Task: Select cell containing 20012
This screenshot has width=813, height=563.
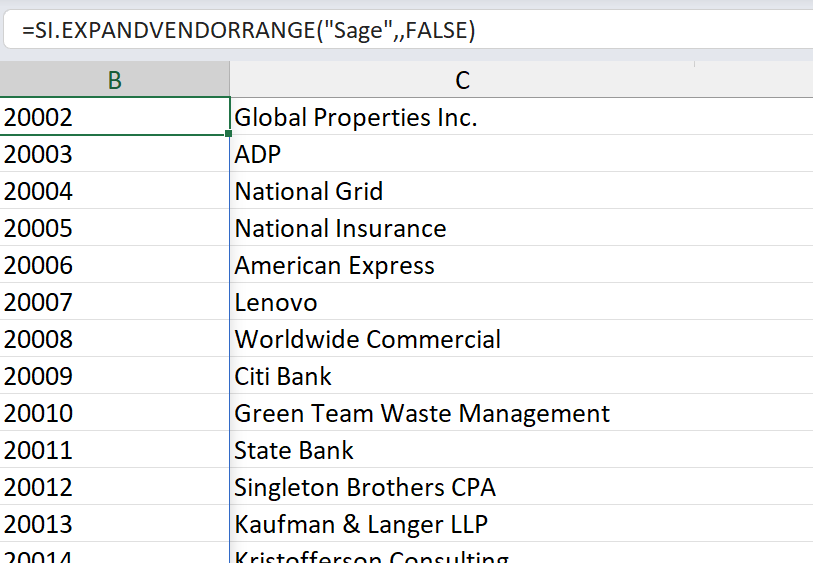Action: [115, 487]
